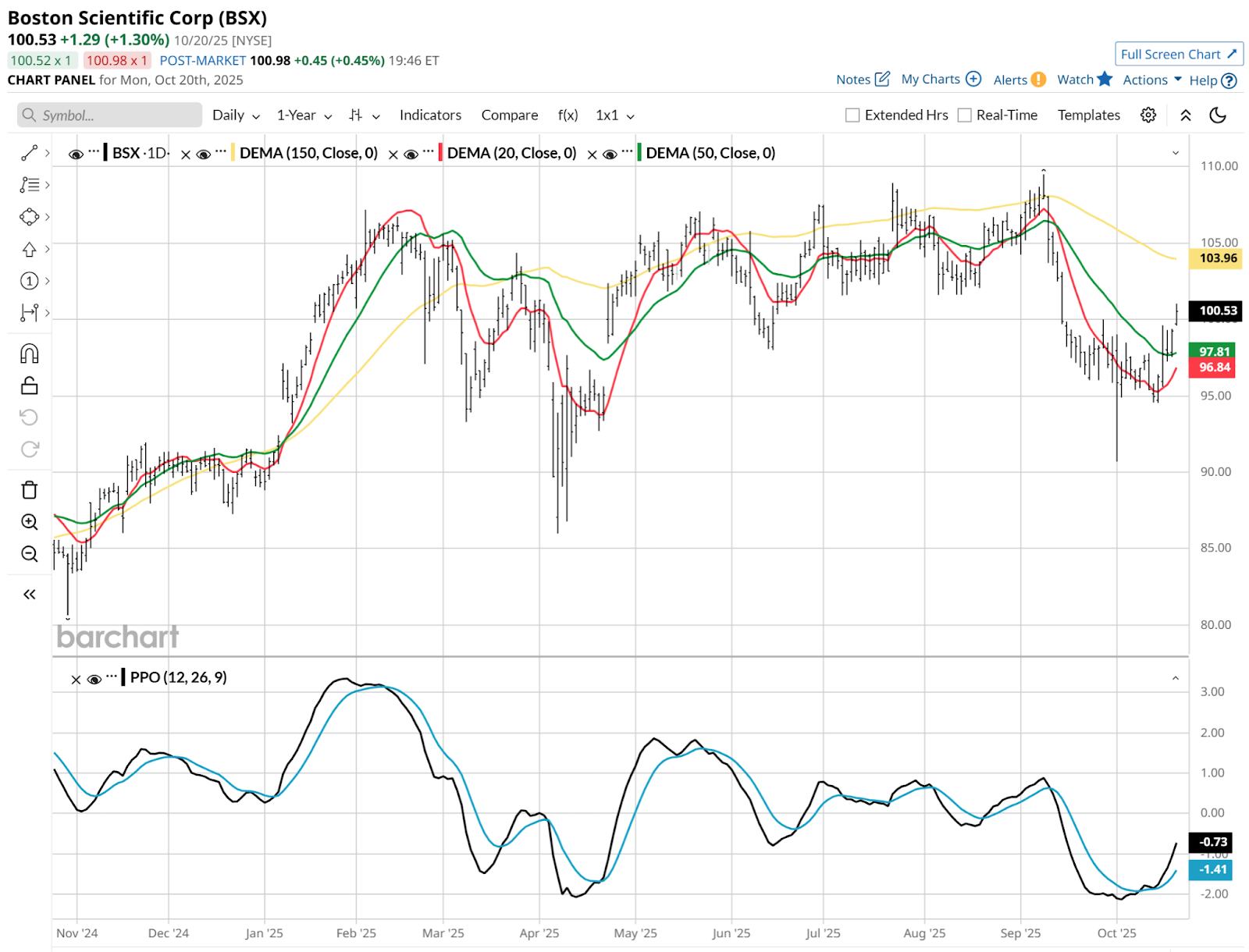This screenshot has height=952, width=1249.
Task: Hide the PPO (12, 26, 9) indicator
Action: point(94,680)
